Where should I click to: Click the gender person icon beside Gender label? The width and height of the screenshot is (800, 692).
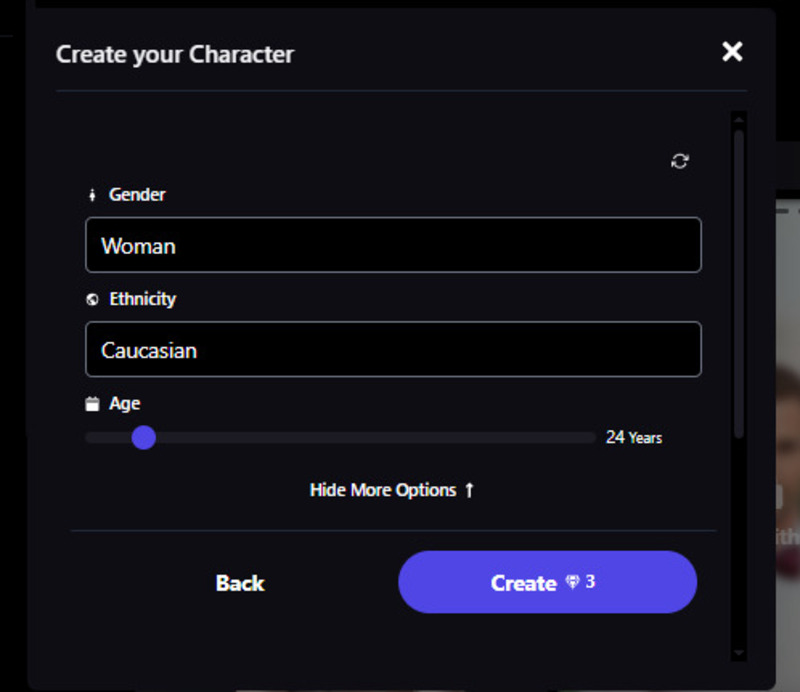pos(93,194)
